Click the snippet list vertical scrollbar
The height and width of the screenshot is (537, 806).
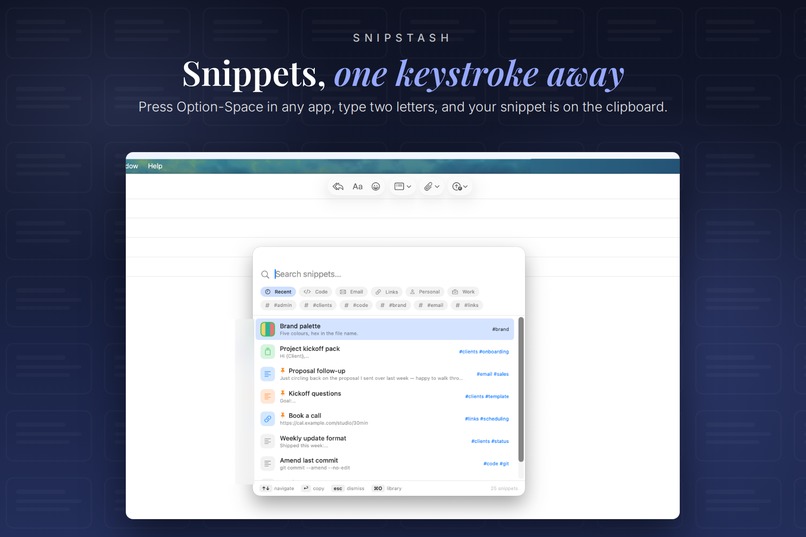[x=521, y=390]
